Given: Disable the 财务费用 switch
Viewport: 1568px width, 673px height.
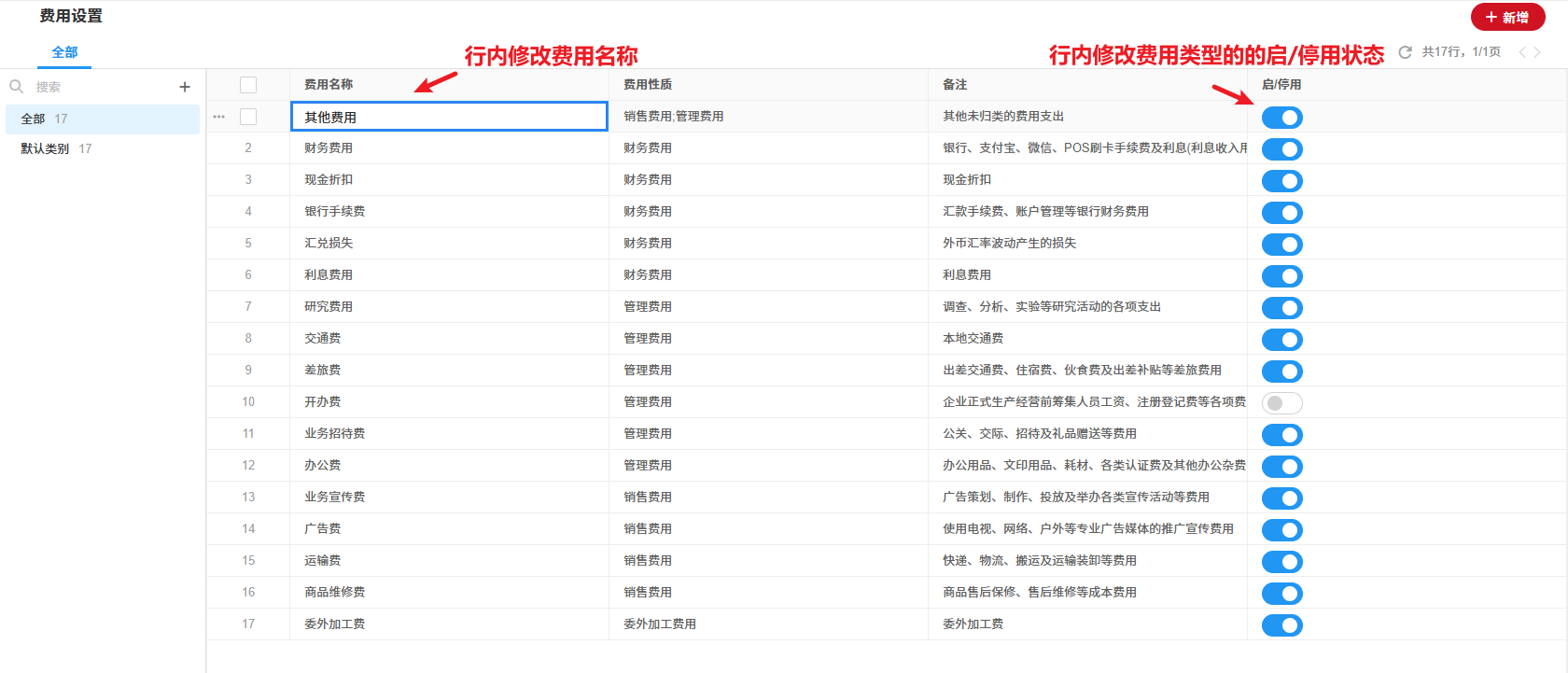Looking at the screenshot, I should point(1282,149).
